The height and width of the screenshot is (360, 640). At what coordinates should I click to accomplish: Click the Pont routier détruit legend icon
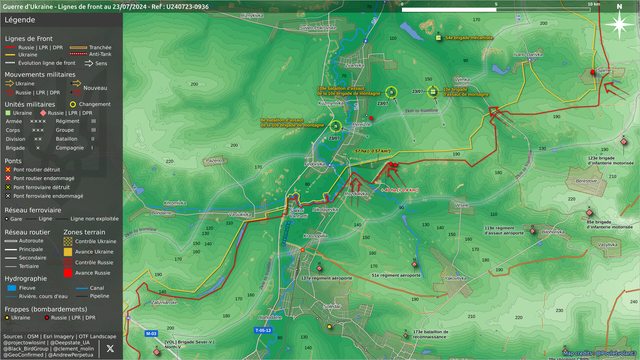tap(8, 169)
